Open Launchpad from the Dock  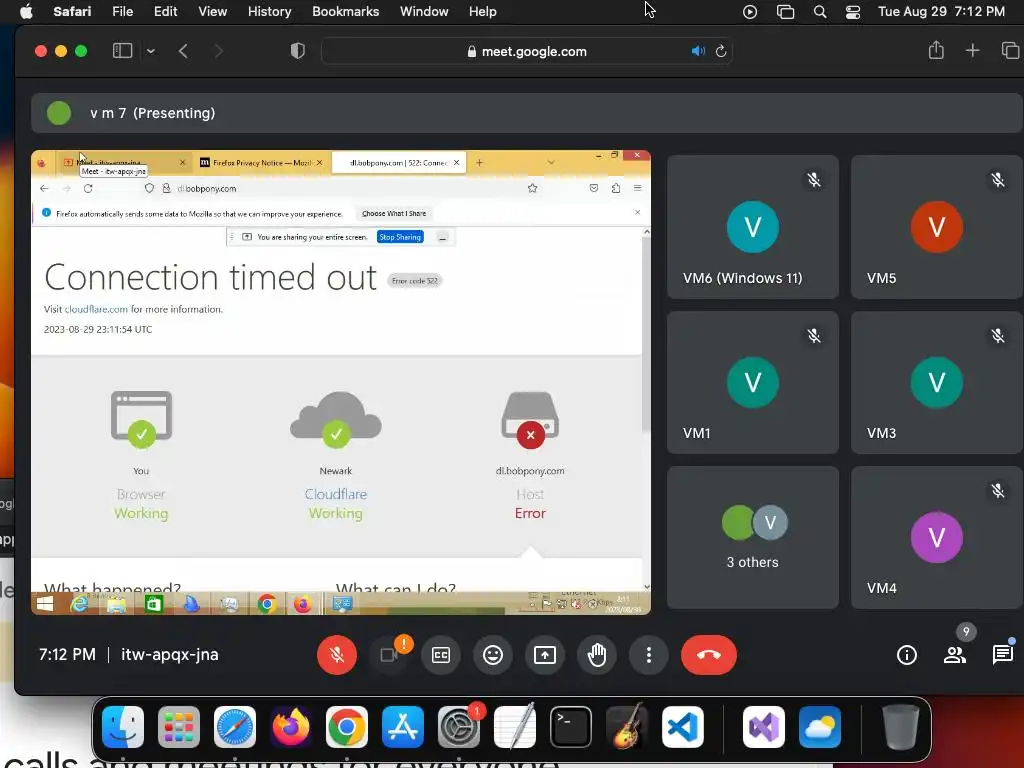pyautogui.click(x=179, y=727)
